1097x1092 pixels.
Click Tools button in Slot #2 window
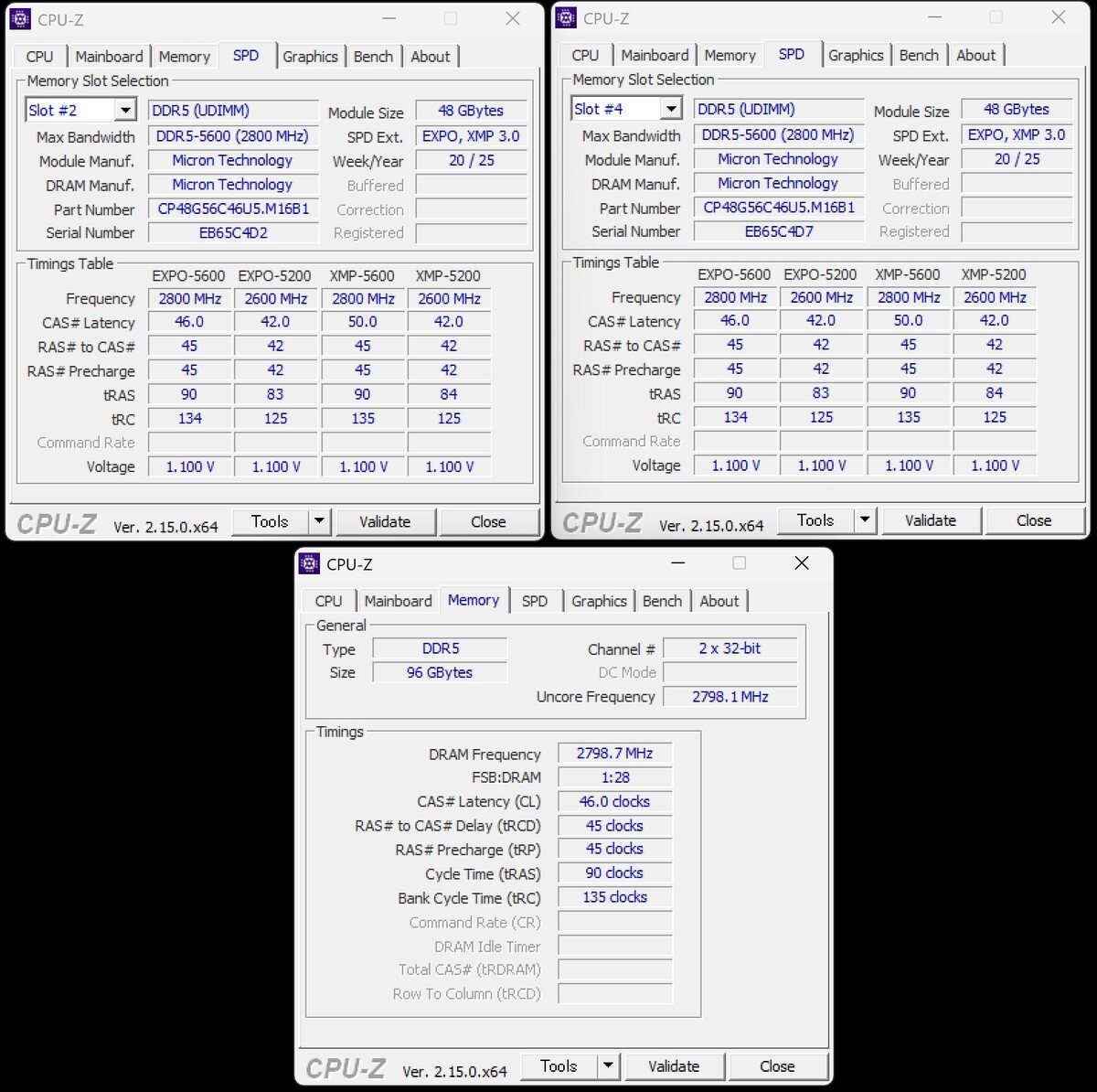[x=270, y=521]
